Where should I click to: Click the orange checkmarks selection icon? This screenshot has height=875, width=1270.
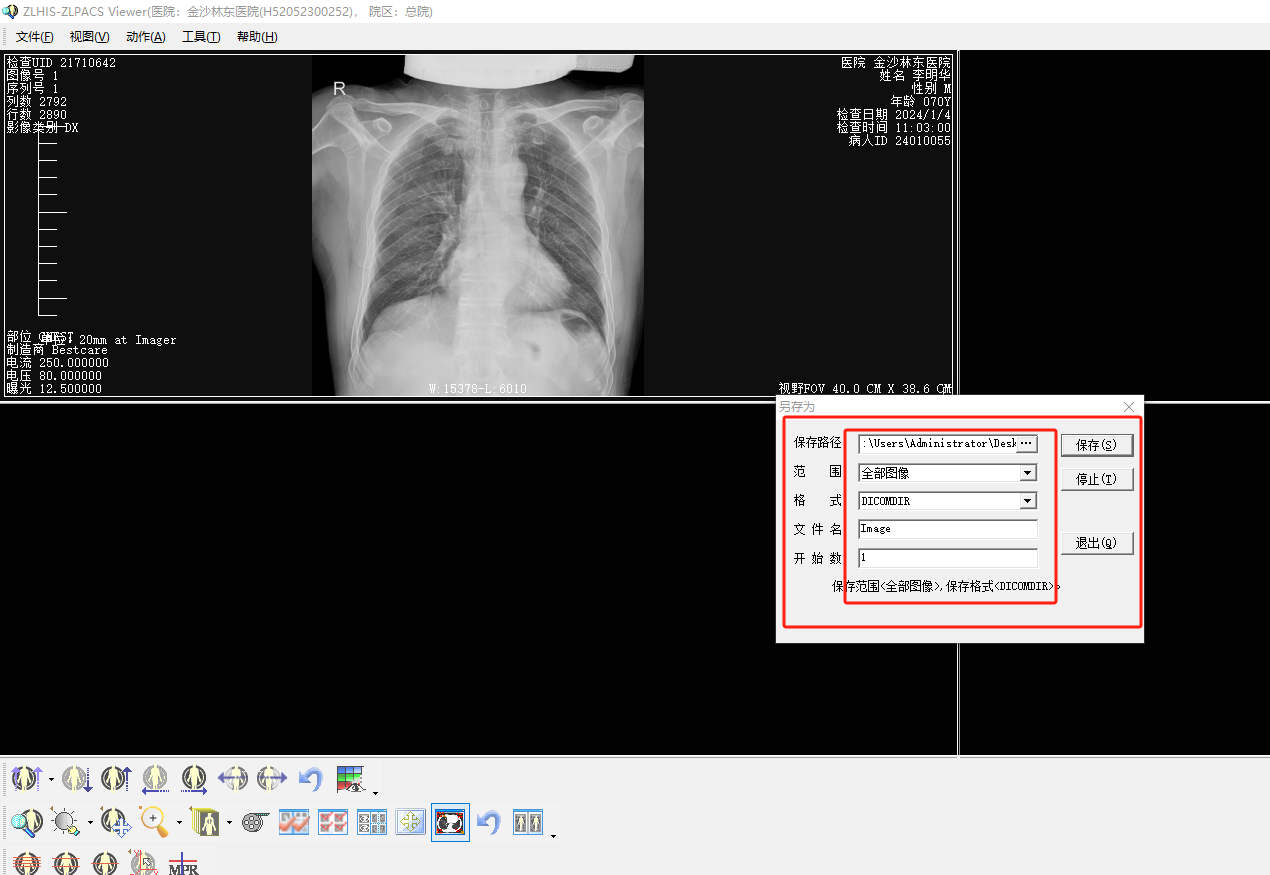294,823
